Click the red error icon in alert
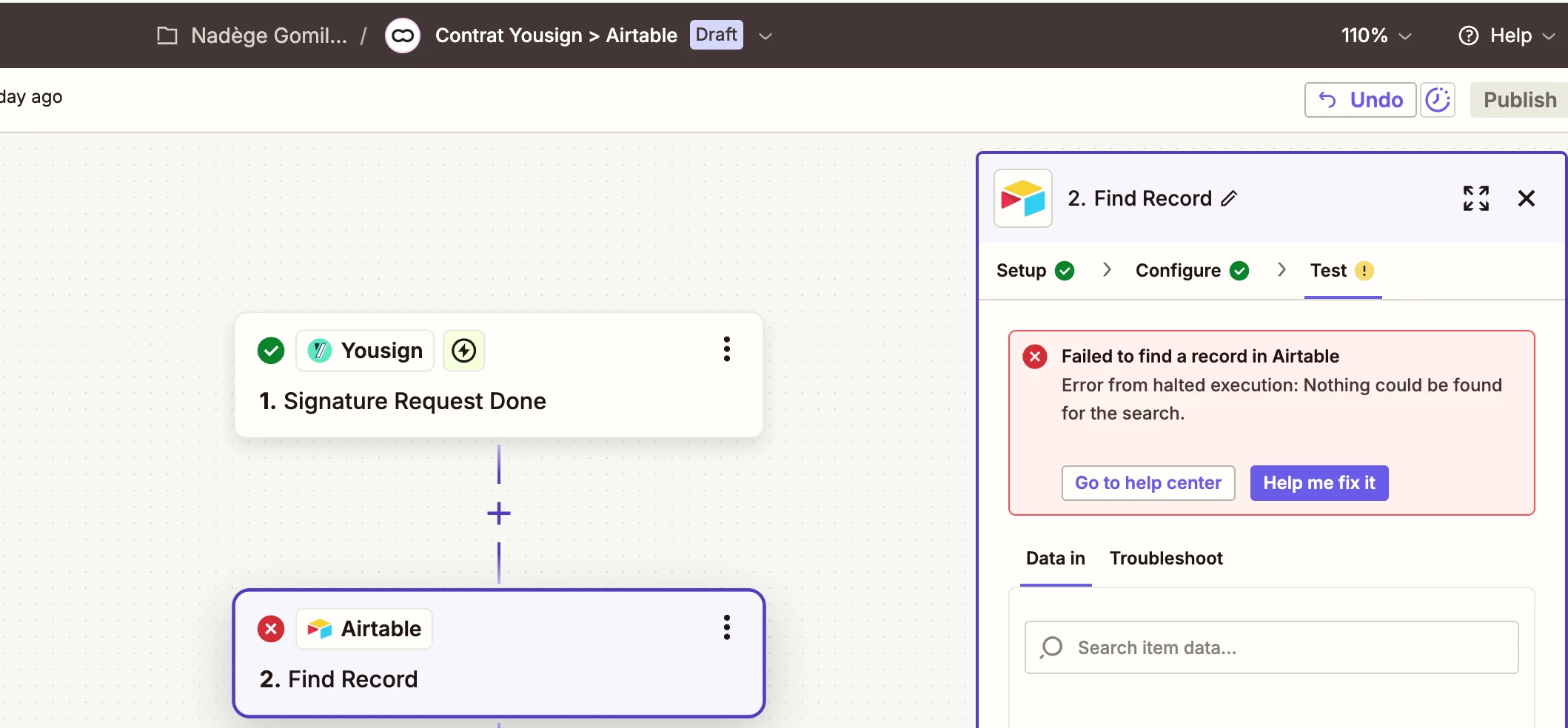The width and height of the screenshot is (1568, 728). pyautogui.click(x=1035, y=357)
